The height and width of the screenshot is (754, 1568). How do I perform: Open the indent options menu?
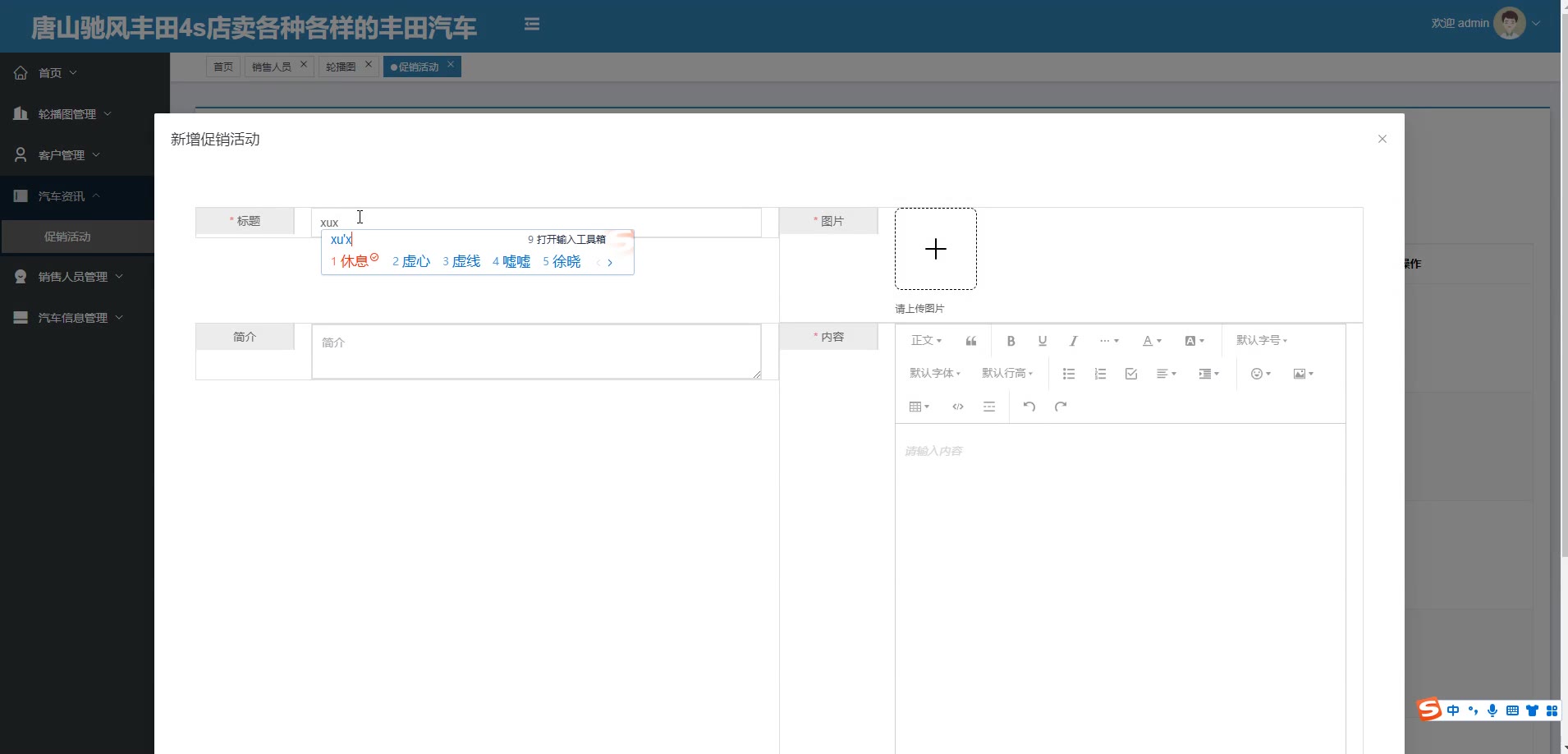[x=1209, y=374]
